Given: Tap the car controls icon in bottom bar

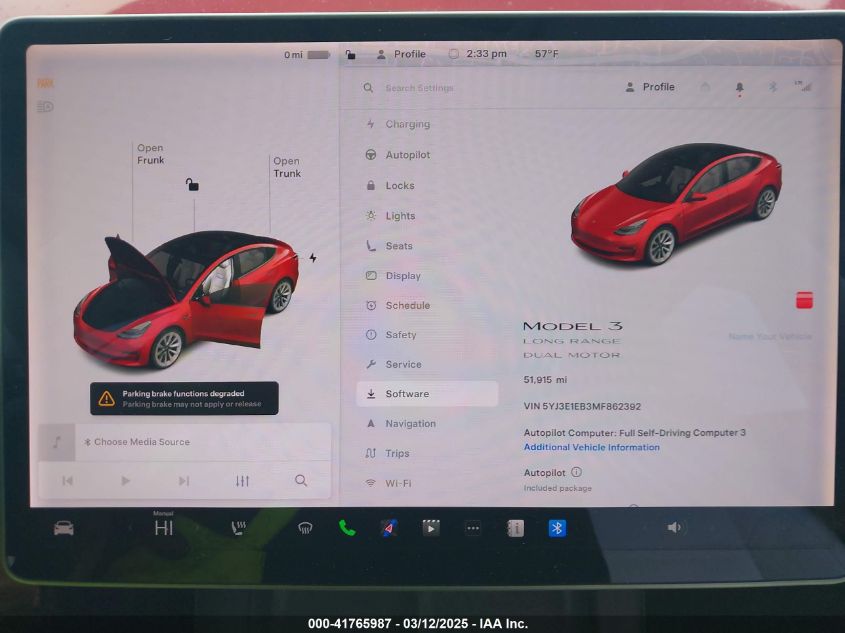Looking at the screenshot, I should tap(64, 528).
